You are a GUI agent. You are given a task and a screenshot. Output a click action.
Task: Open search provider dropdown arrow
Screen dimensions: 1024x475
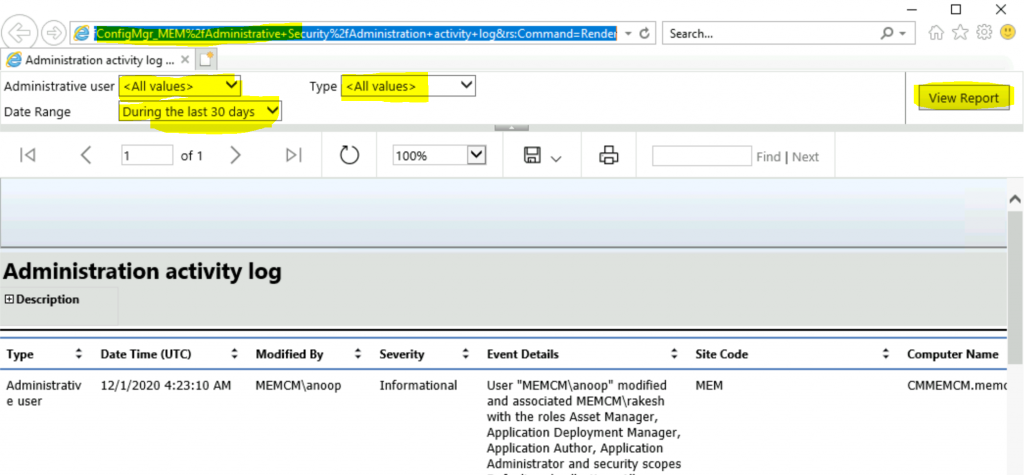(903, 33)
